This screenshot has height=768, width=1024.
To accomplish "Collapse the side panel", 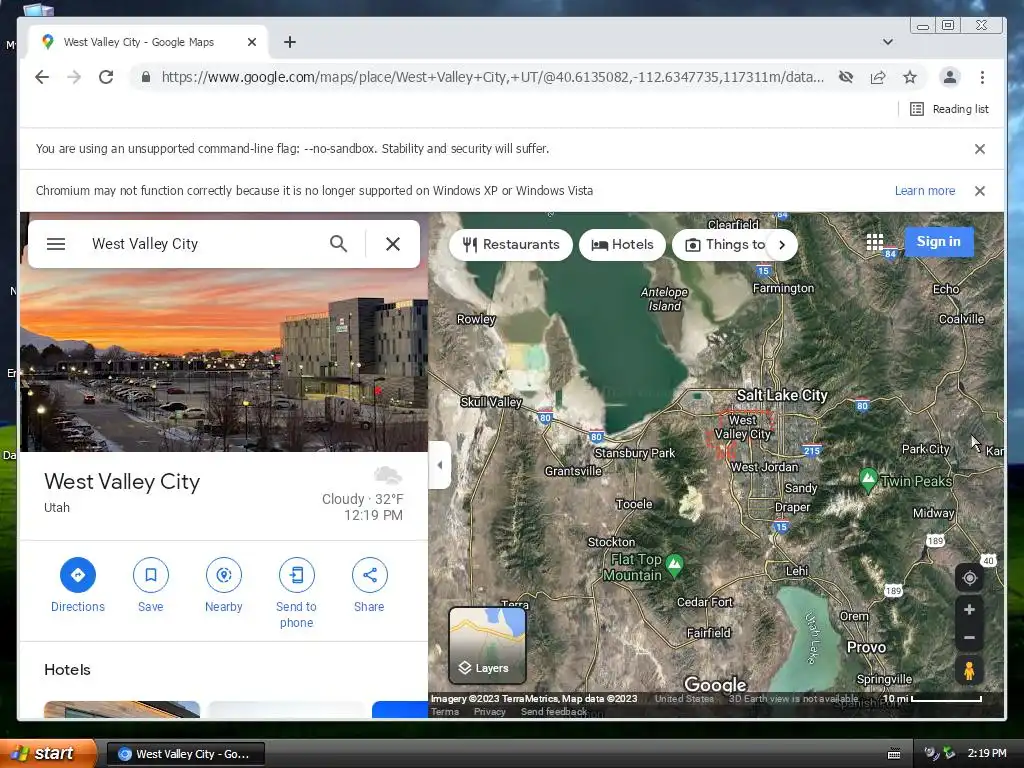I will point(440,465).
